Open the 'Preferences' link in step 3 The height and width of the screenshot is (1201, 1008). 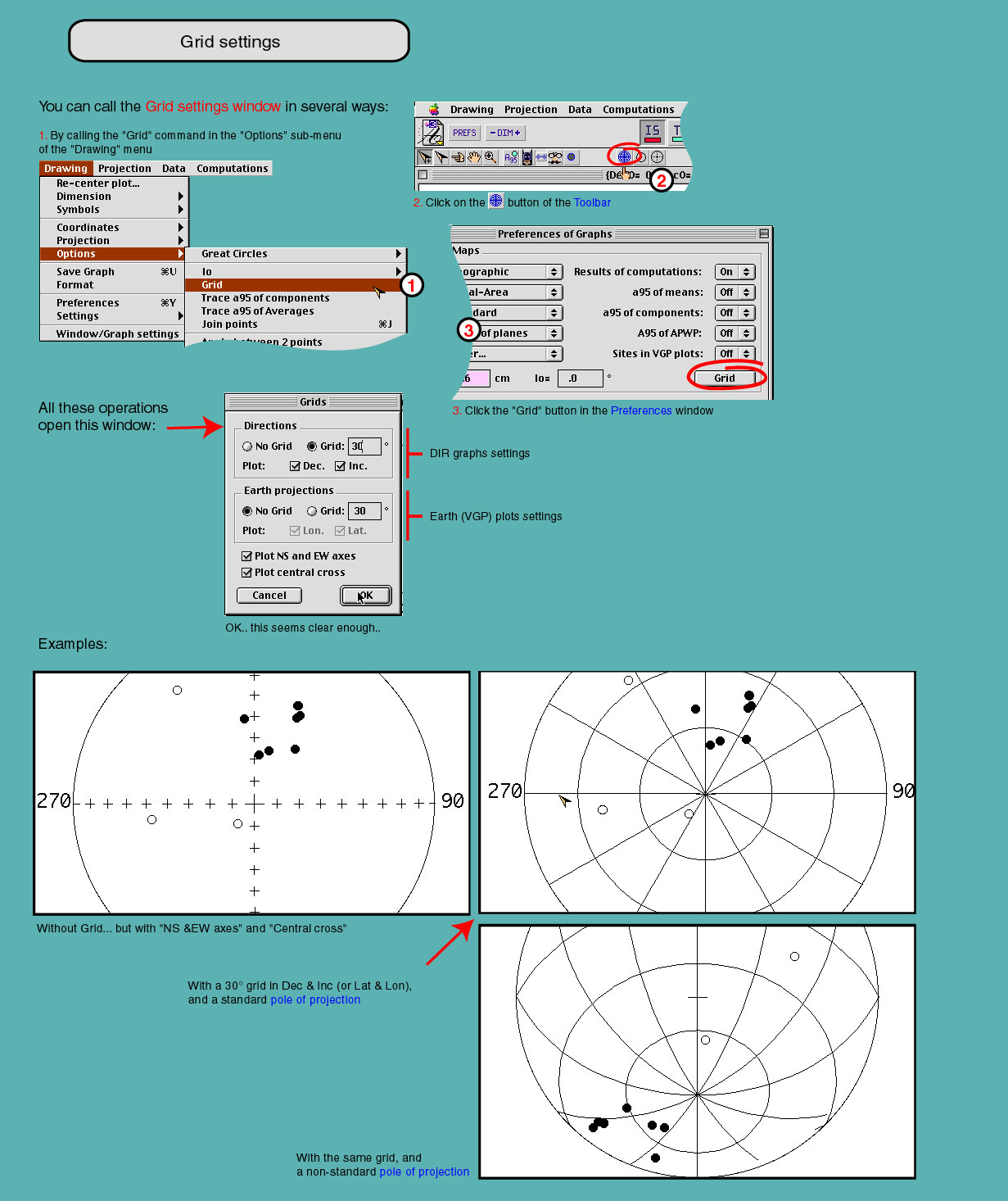point(641,411)
